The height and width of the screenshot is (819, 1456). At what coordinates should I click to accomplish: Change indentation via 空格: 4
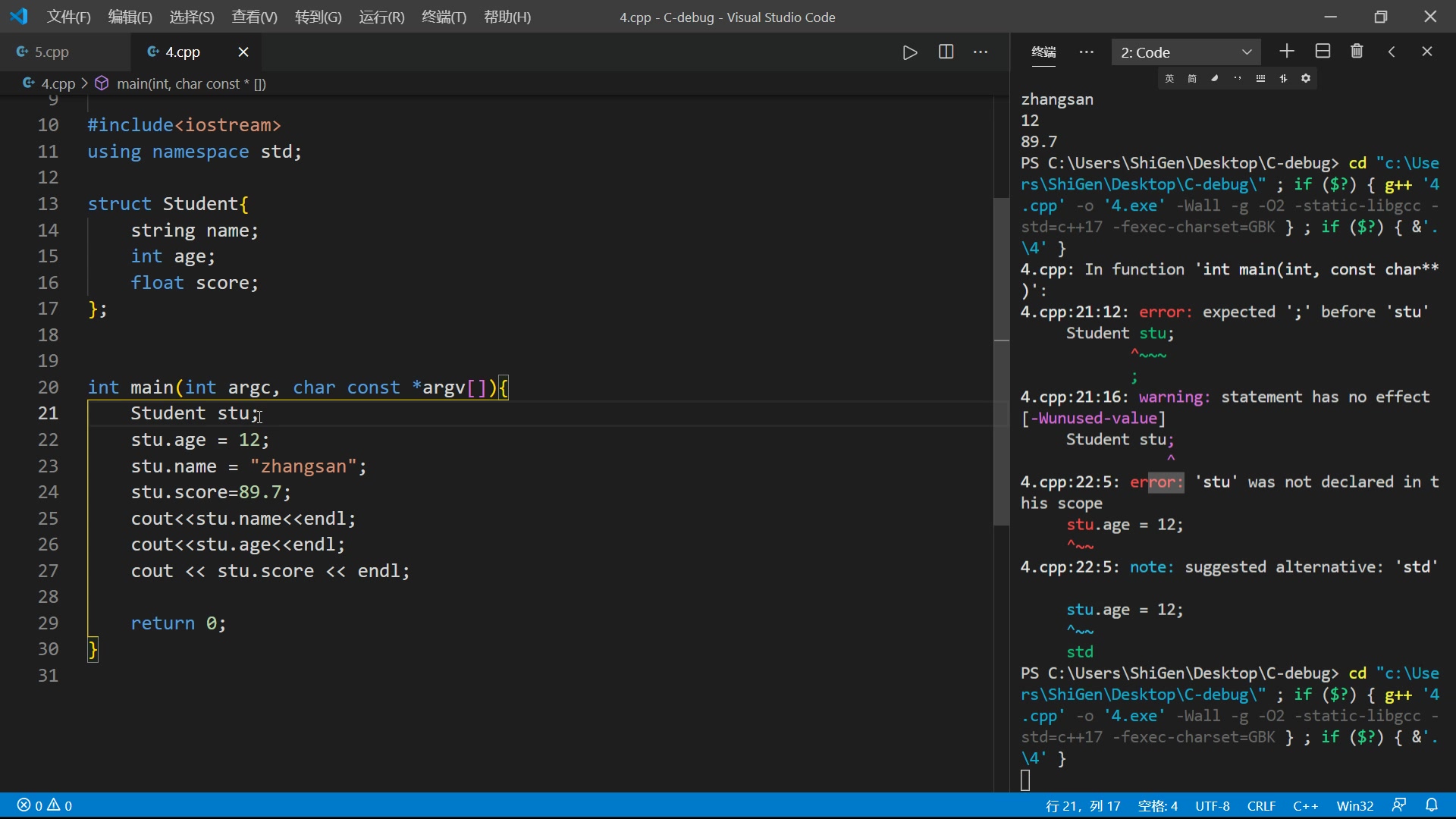coord(1158,805)
